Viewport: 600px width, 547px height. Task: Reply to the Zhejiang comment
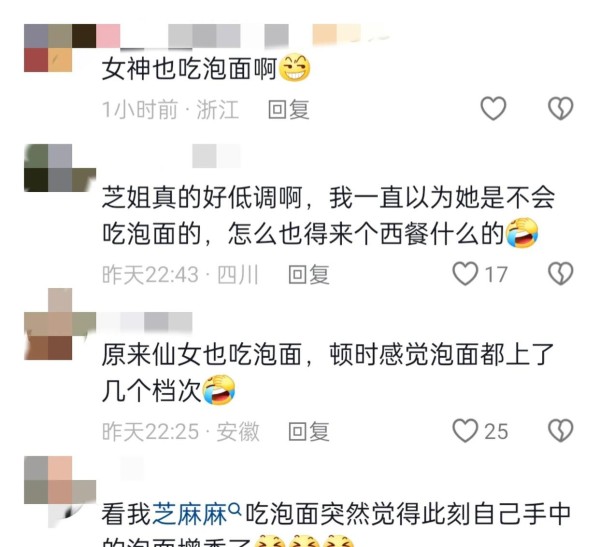(289, 109)
